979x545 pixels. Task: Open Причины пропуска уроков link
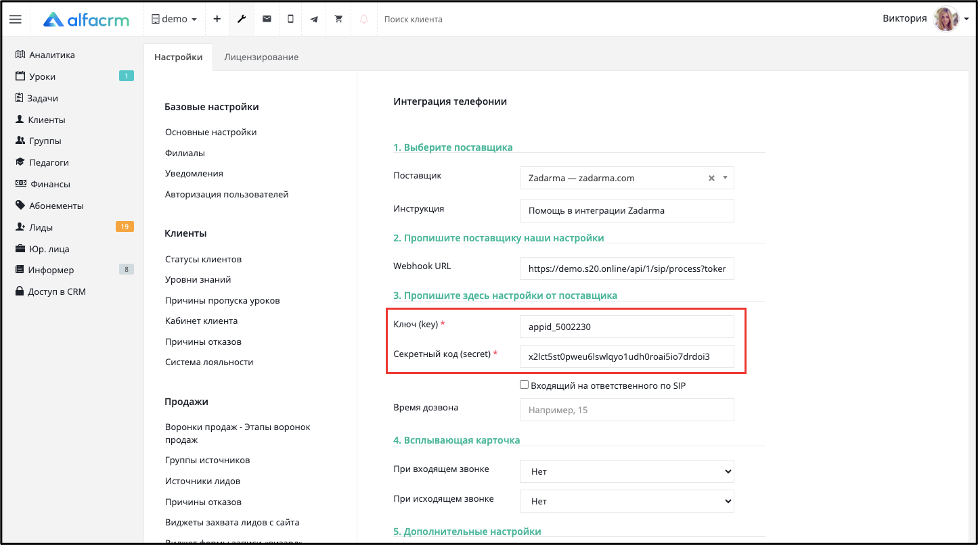(222, 301)
